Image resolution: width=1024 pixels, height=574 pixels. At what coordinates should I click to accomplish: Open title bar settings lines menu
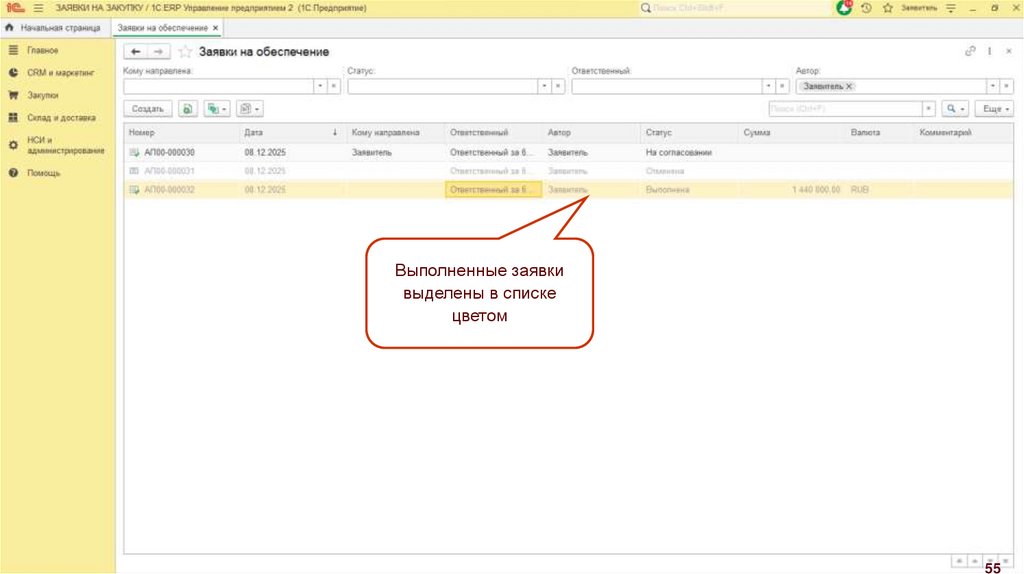click(x=951, y=8)
